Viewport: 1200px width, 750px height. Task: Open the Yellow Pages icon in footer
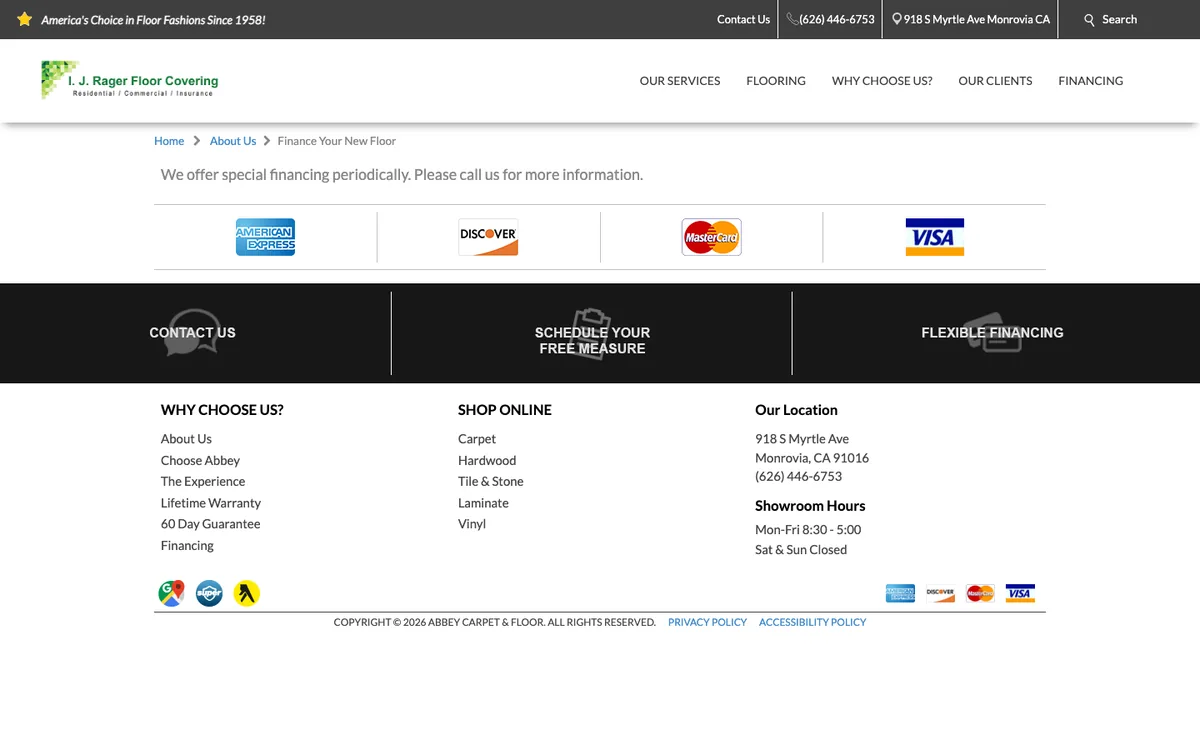(247, 593)
